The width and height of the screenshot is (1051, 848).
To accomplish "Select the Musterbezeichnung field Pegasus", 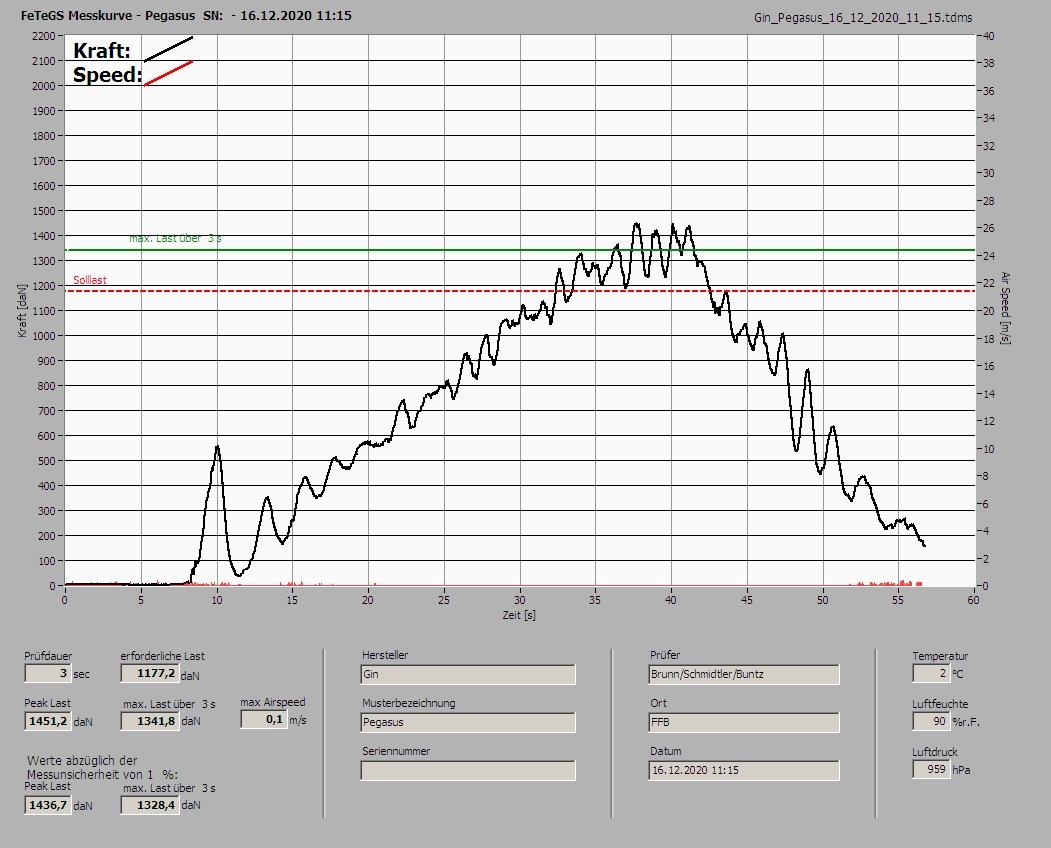I will (468, 723).
